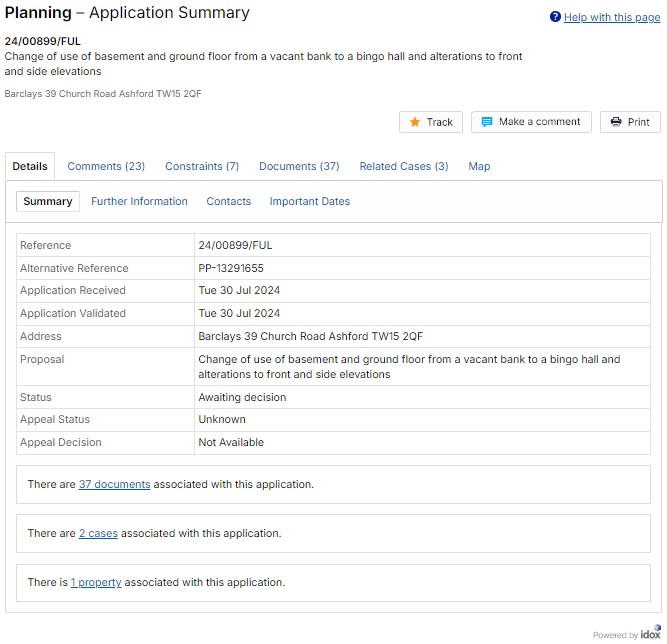
Task: Open the Comments (23) tab
Action: [106, 166]
